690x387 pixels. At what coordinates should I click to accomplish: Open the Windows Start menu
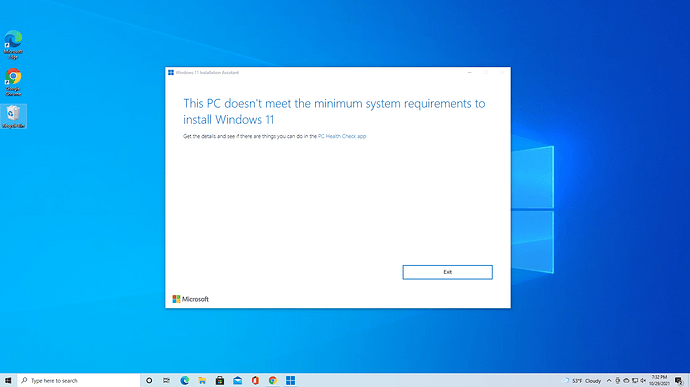pos(8,380)
